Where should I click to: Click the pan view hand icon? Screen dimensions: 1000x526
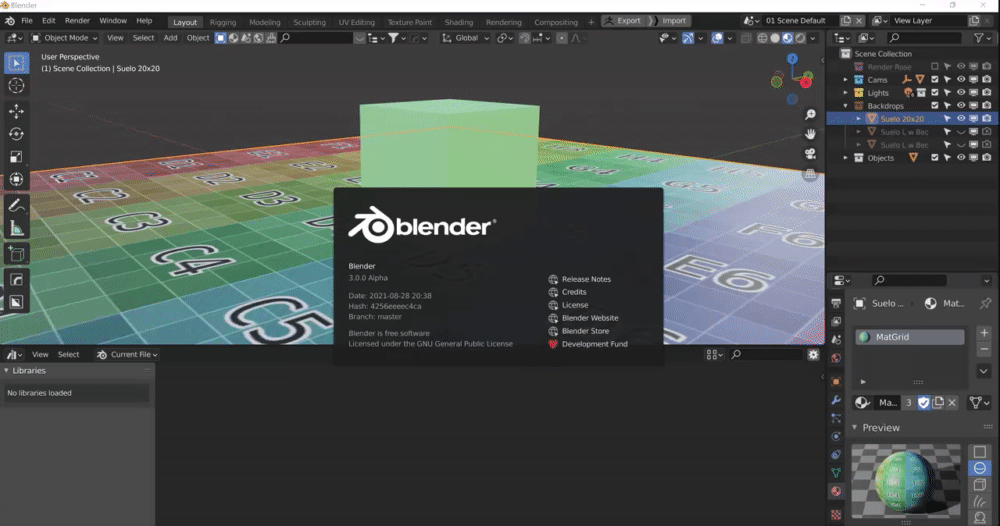[810, 134]
